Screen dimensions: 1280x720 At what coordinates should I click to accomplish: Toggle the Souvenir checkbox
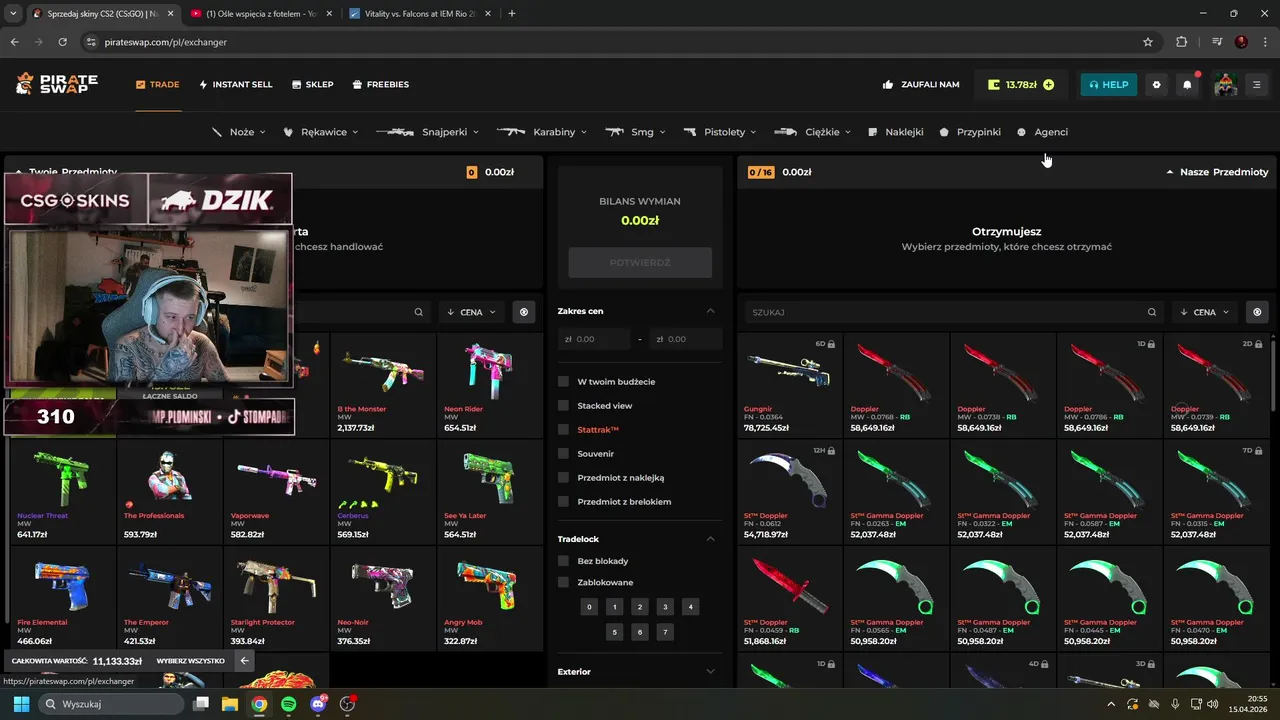pos(563,454)
